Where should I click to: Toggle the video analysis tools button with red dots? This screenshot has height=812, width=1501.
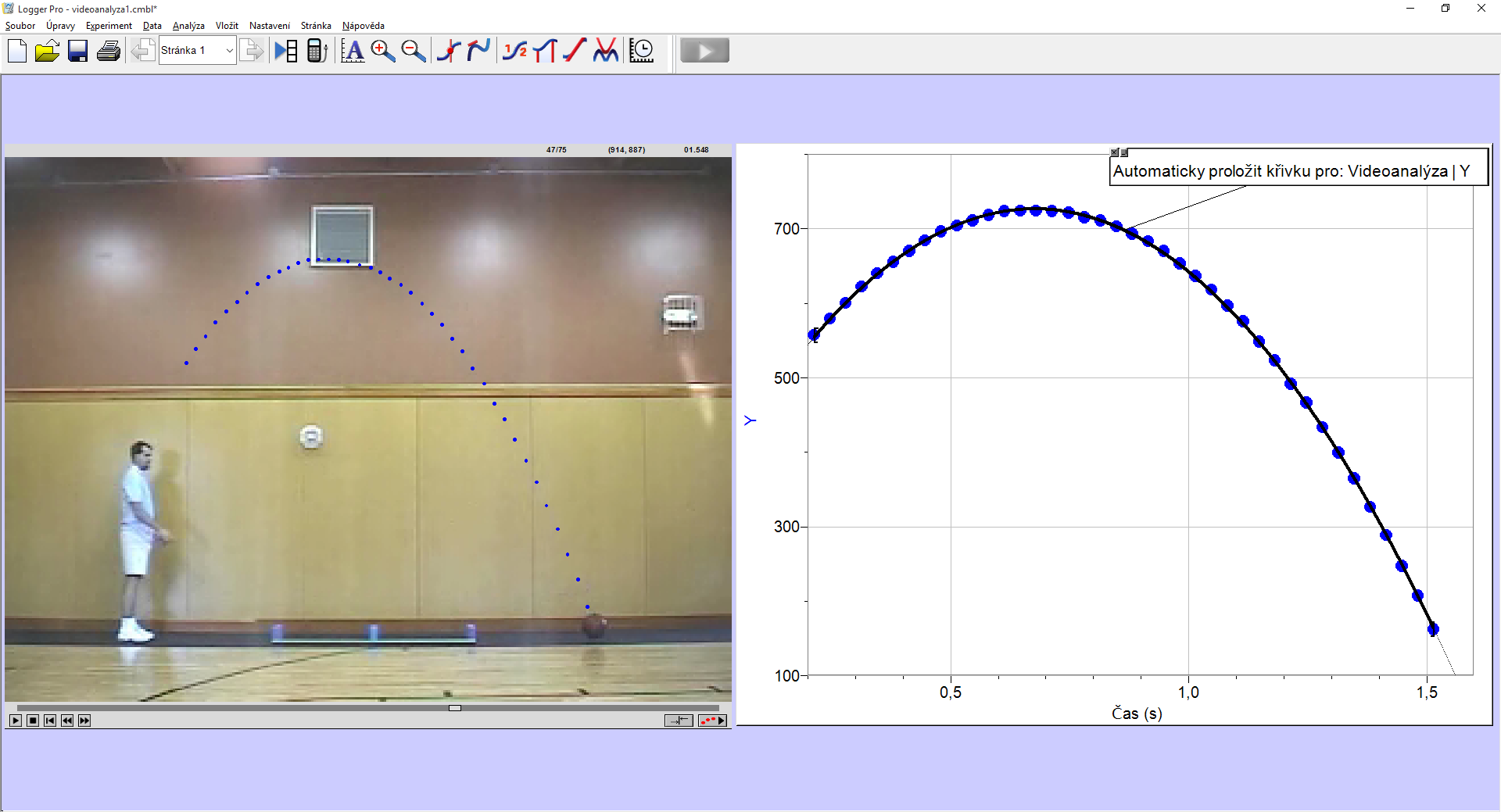tap(712, 721)
